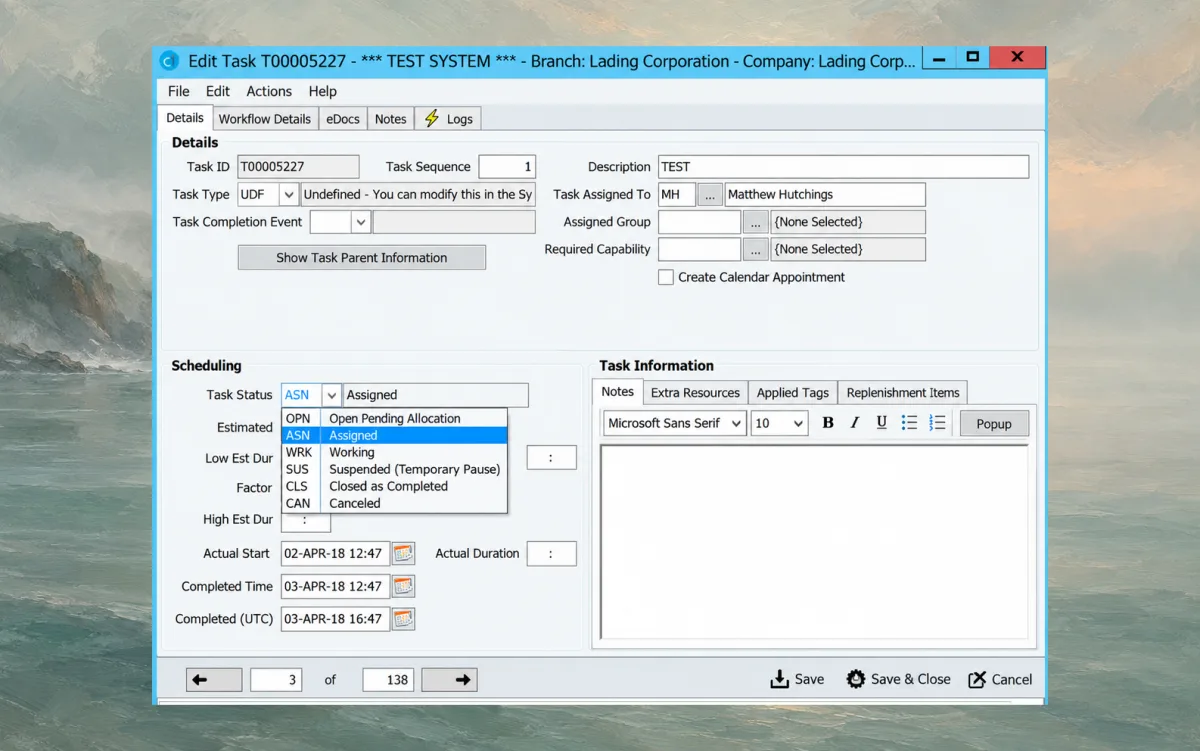The image size is (1200, 751).
Task: Open the File menu
Action: pos(179,91)
